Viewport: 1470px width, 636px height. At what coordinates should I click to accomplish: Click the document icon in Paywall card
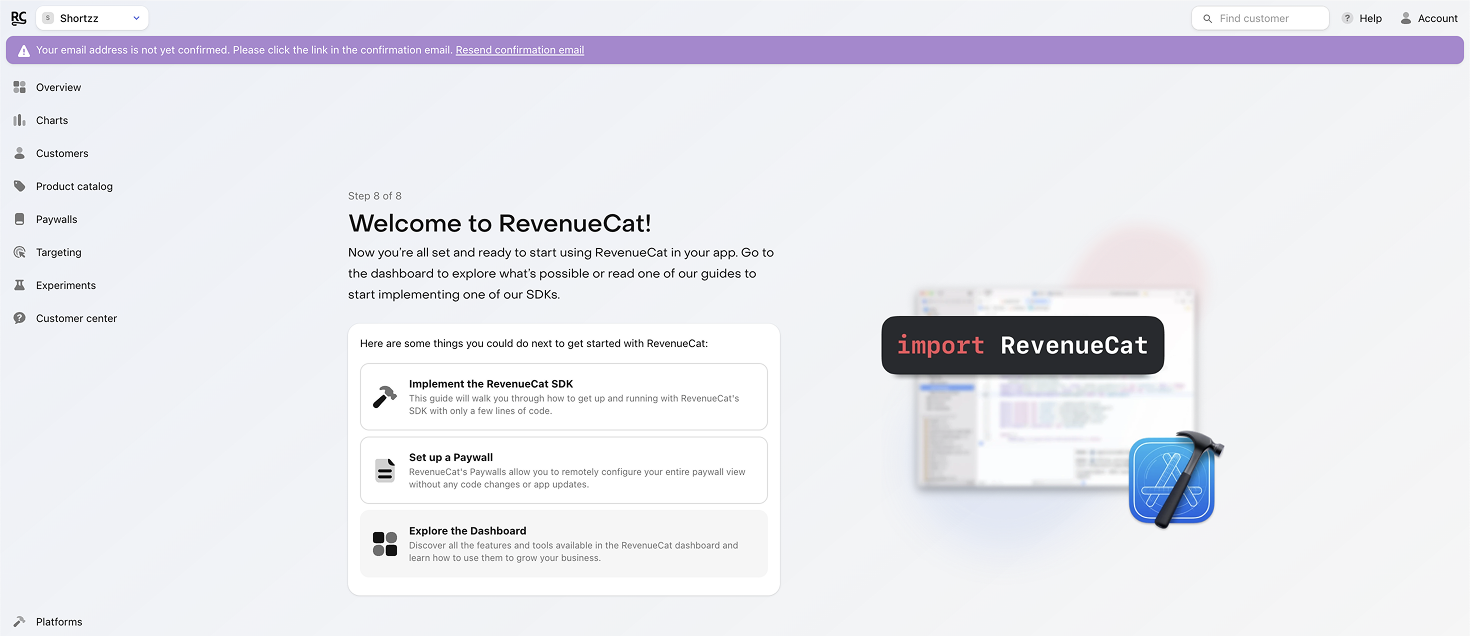385,470
